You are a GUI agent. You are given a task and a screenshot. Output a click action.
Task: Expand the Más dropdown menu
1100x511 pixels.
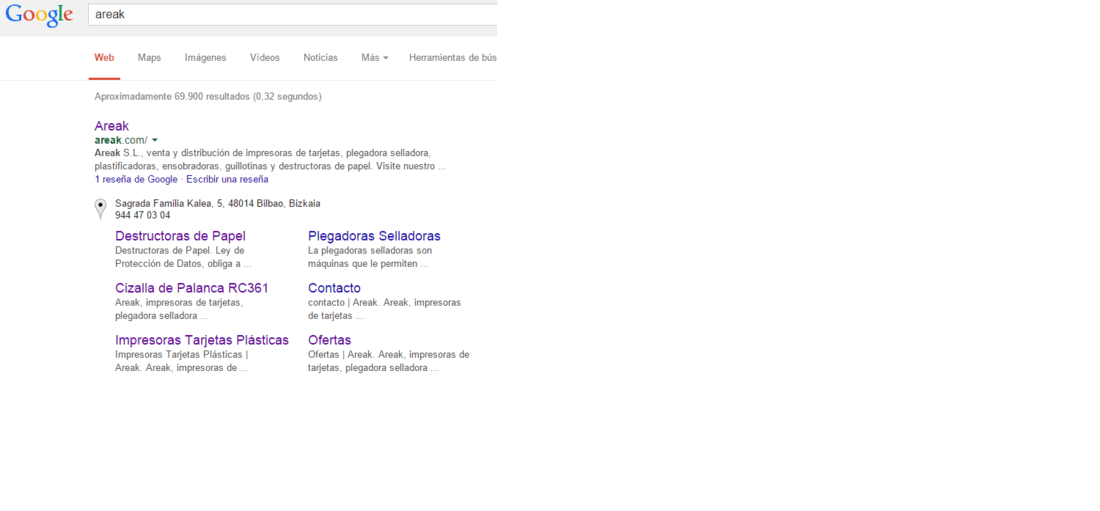click(375, 58)
